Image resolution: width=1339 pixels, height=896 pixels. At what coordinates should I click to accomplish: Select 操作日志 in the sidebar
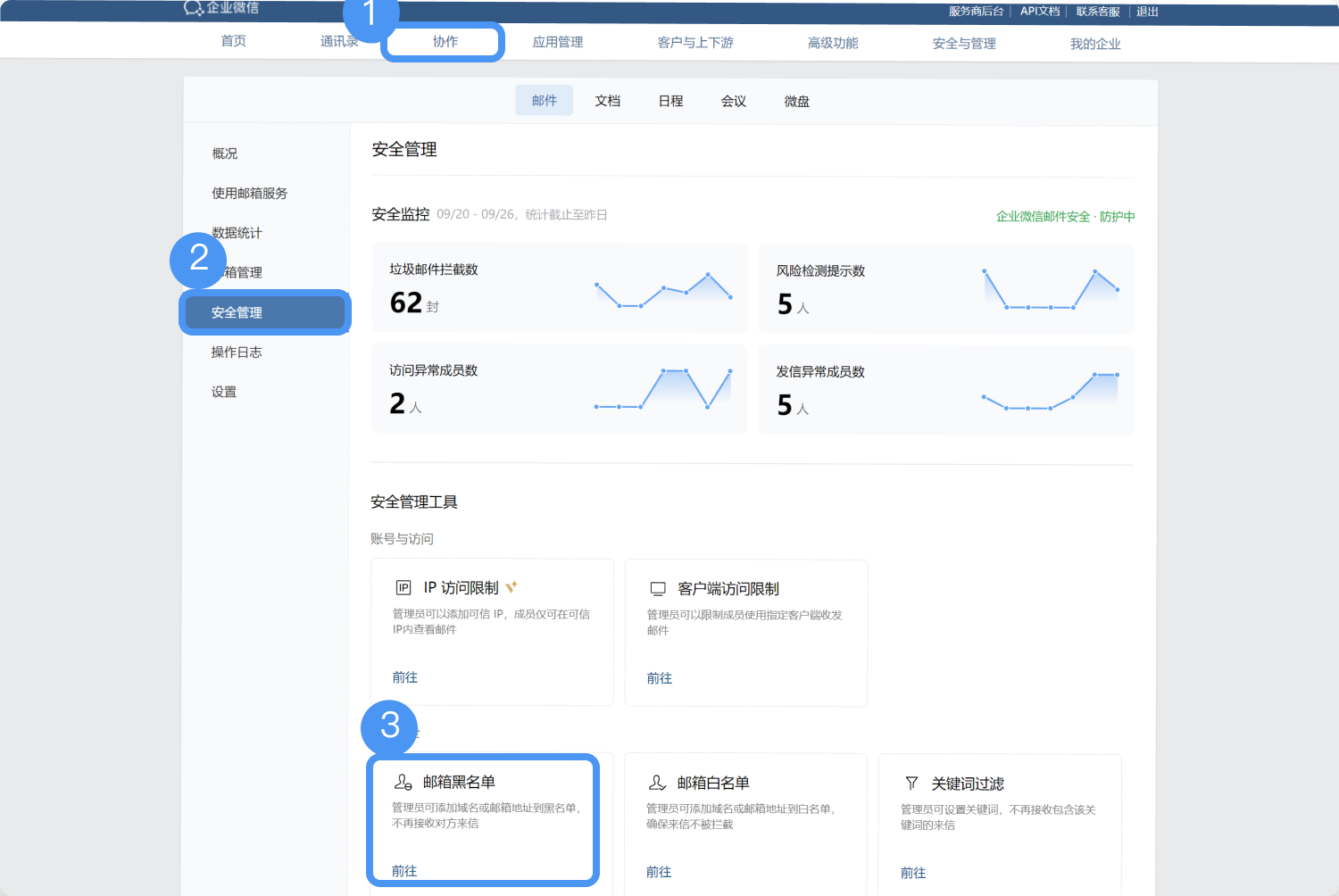(237, 353)
